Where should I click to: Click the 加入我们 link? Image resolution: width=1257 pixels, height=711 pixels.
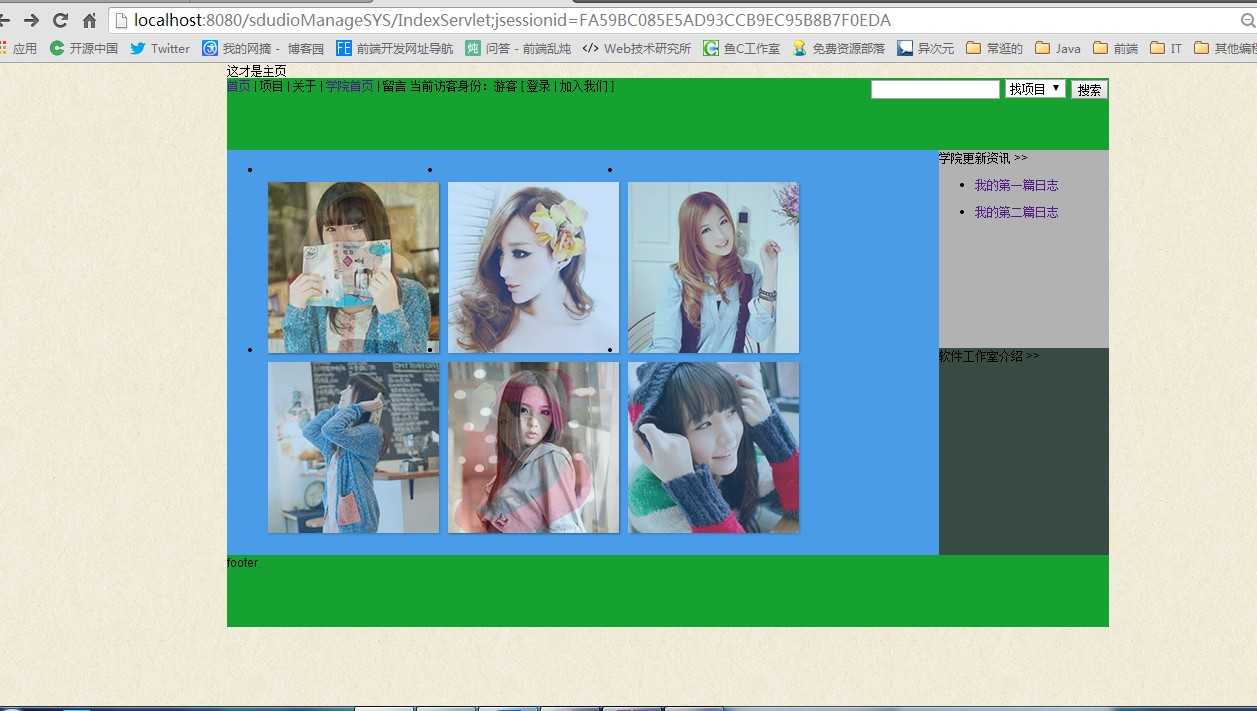point(583,86)
